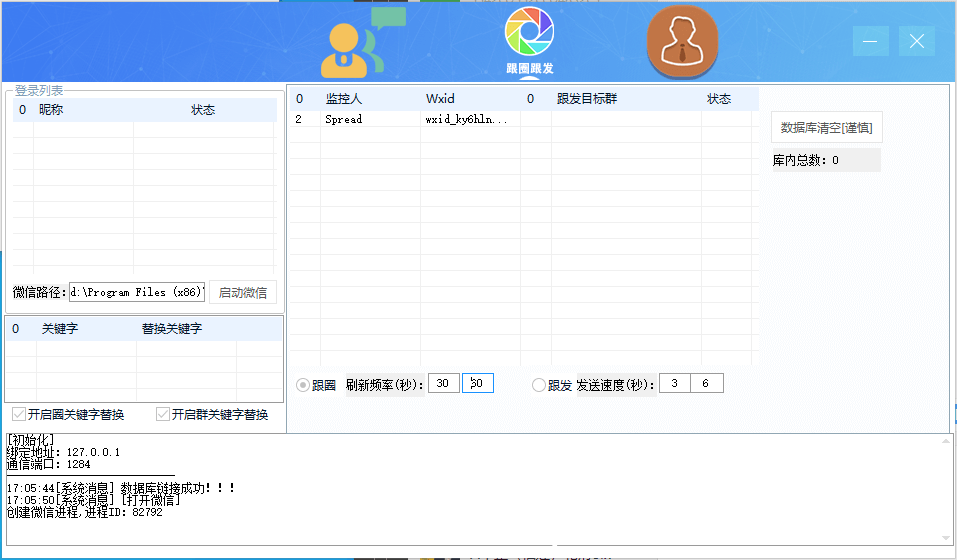The width and height of the screenshot is (957, 560).
Task: Click the 状态 header in monitor table
Action: pos(718,99)
